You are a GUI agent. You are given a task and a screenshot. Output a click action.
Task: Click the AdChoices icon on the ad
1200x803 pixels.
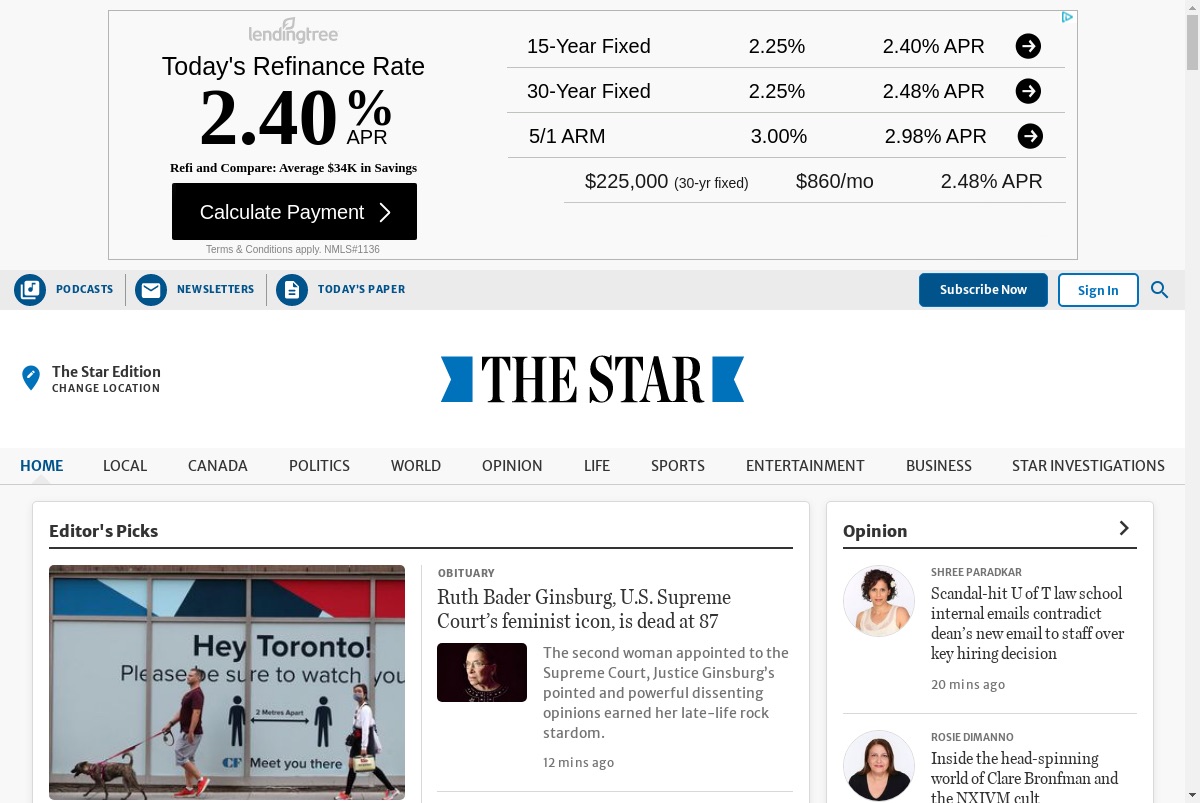[1067, 18]
